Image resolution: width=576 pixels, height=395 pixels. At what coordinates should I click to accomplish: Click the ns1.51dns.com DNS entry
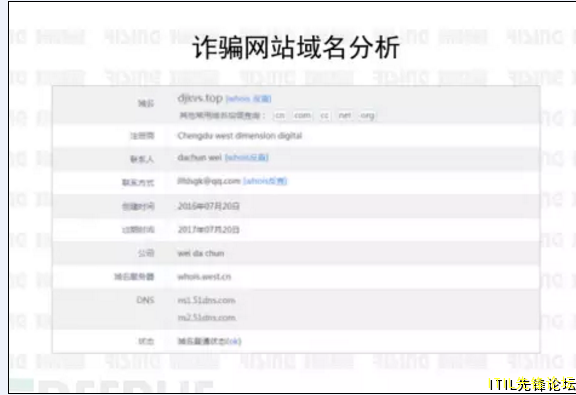tap(206, 300)
